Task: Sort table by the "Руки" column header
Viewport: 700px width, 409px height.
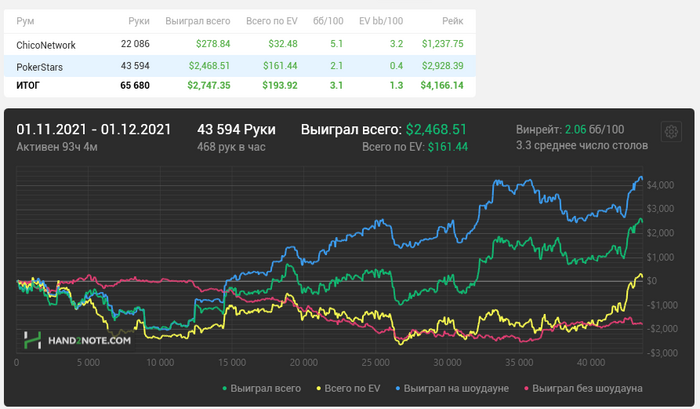Action: pos(139,21)
